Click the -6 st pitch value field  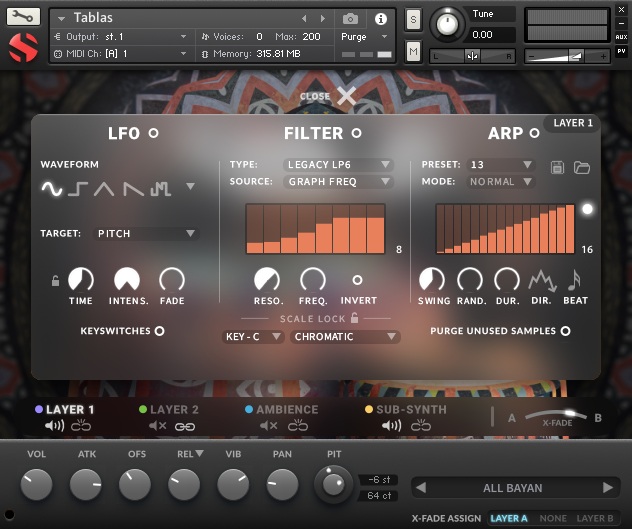click(x=378, y=479)
